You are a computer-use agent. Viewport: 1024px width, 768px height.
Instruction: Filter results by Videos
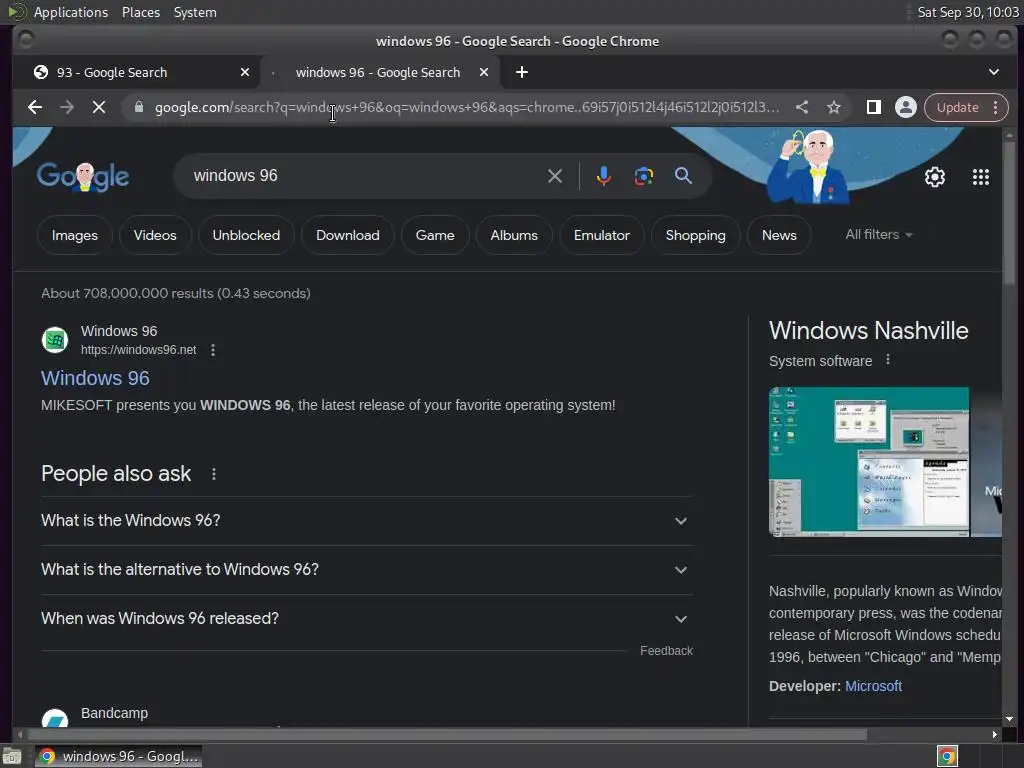click(155, 235)
